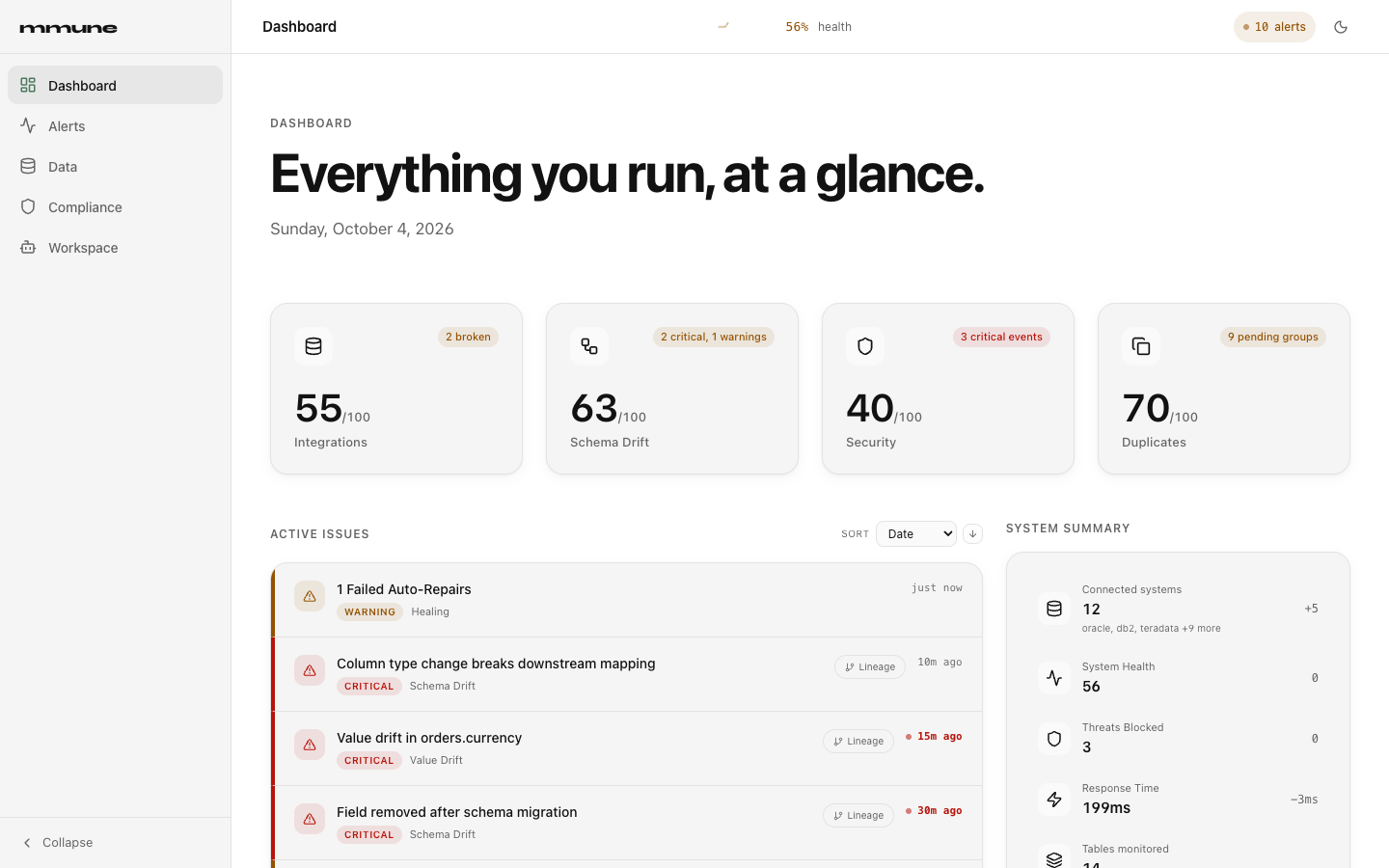Click the WARNING tag on Failed Auto-Repairs

tap(370, 612)
